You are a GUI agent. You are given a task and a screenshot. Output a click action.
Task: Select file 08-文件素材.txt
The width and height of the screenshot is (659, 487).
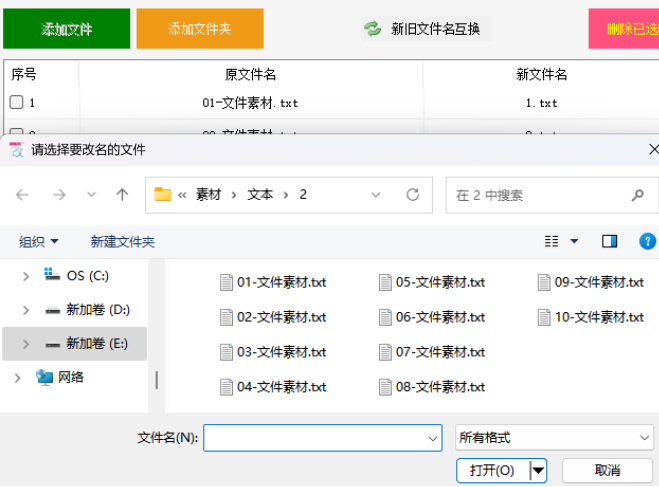click(432, 387)
